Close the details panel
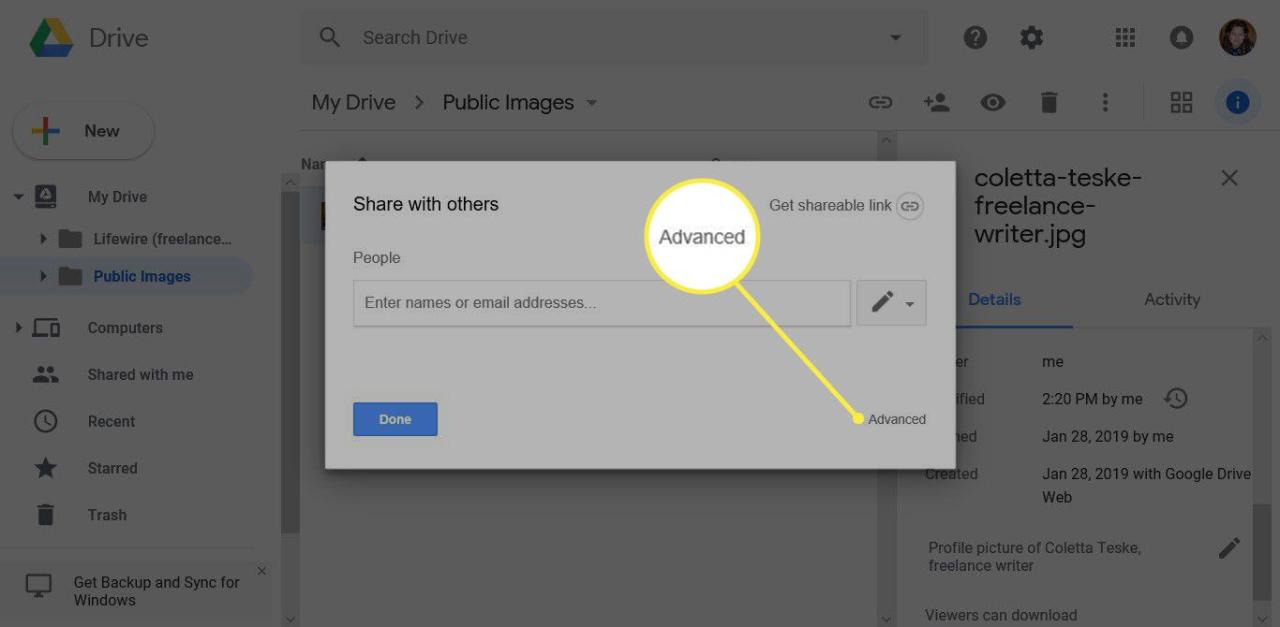This screenshot has width=1280, height=627. coord(1230,178)
